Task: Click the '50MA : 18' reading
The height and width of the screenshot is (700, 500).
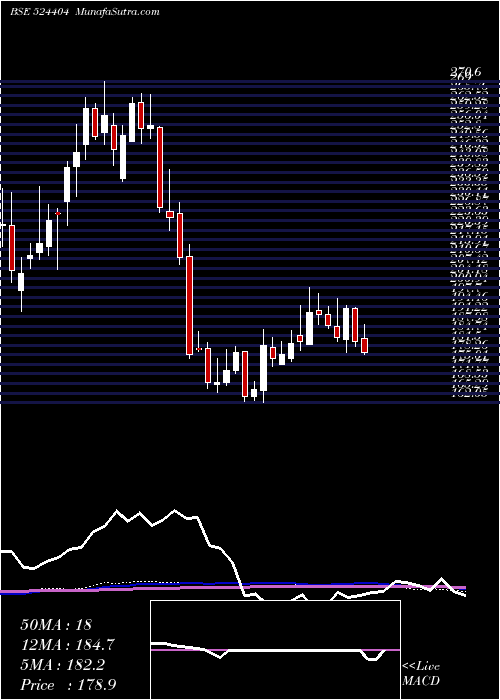Action: (x=56, y=625)
